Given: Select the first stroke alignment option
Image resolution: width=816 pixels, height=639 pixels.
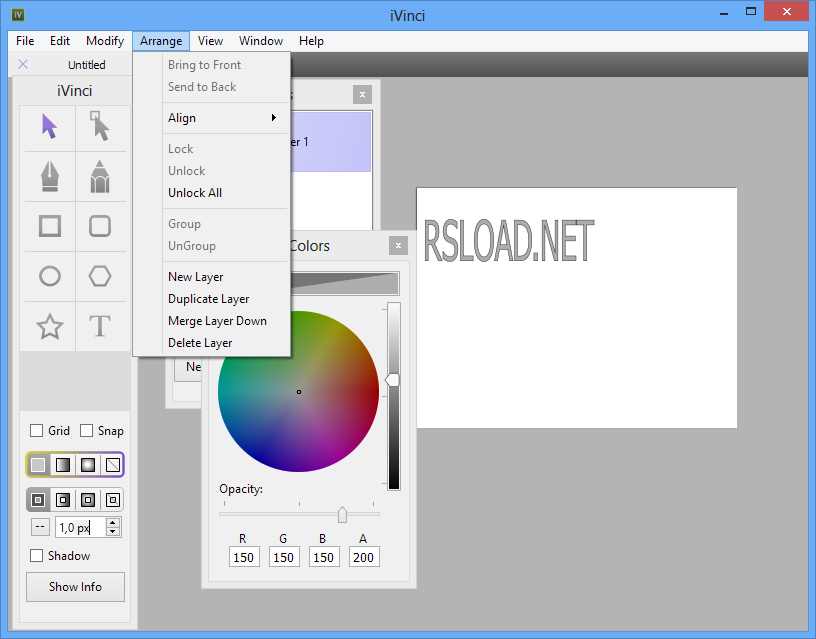Looking at the screenshot, I should pyautogui.click(x=38, y=500).
